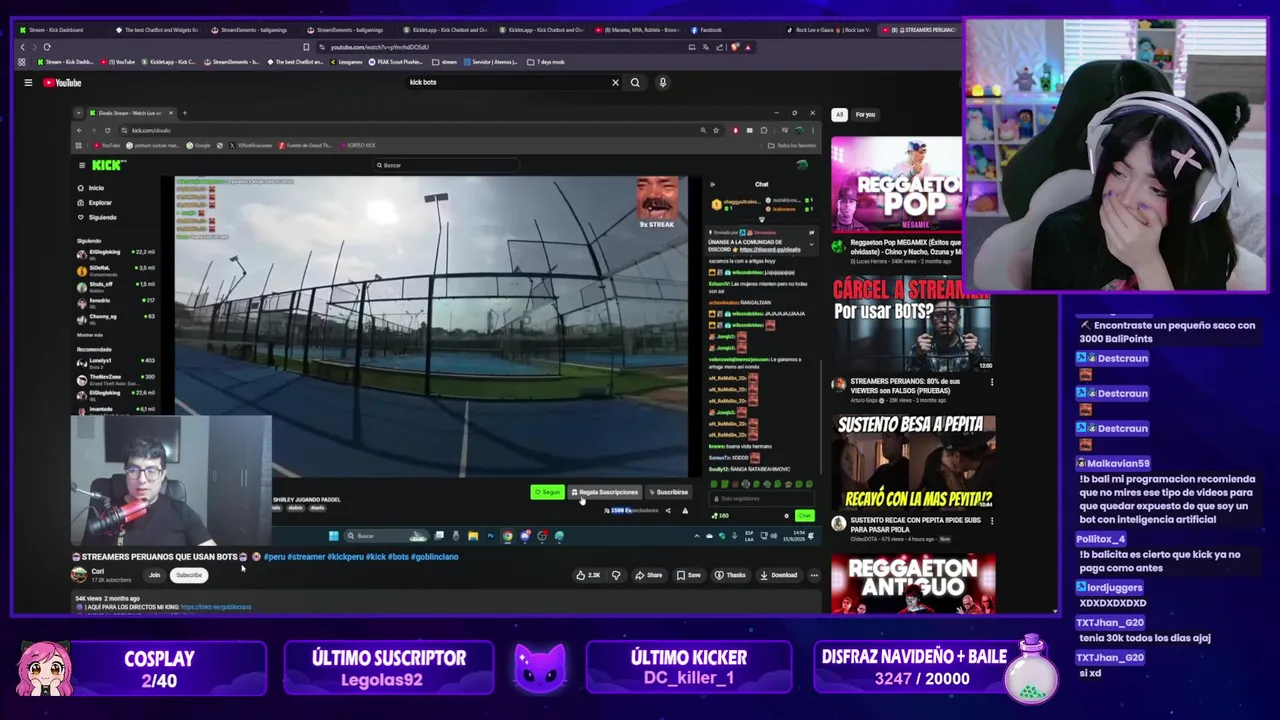
Task: Click the Share button under the video
Action: (649, 575)
